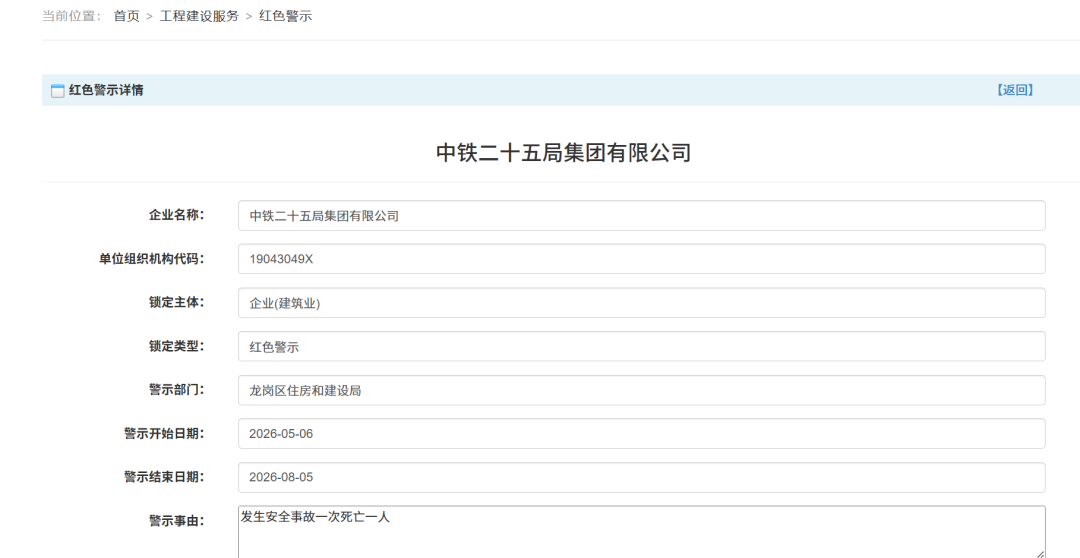Image resolution: width=1080 pixels, height=558 pixels.
Task: Click the 单位组织机构代码: label
Action: (x=152, y=259)
